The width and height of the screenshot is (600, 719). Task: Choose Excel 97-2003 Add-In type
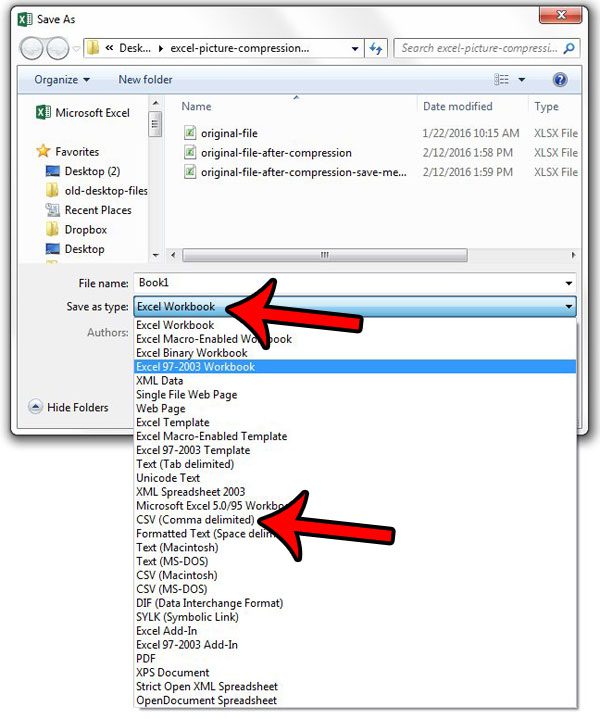click(356, 645)
